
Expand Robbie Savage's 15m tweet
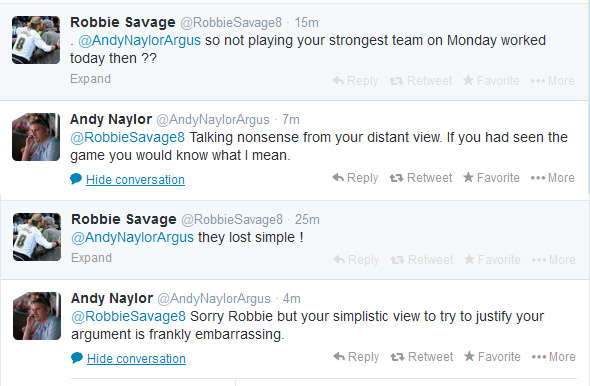90,79
